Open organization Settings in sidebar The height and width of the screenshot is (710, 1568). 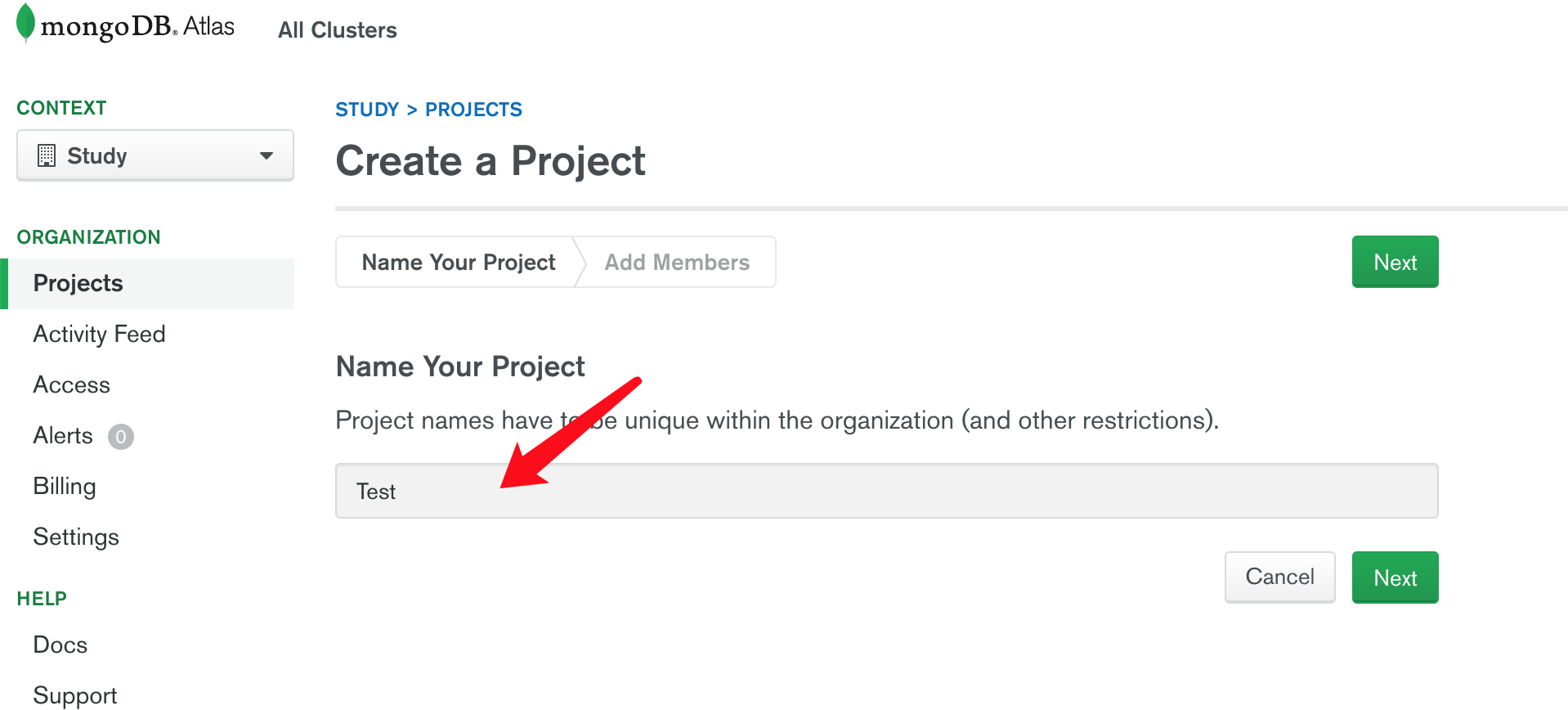pos(76,537)
